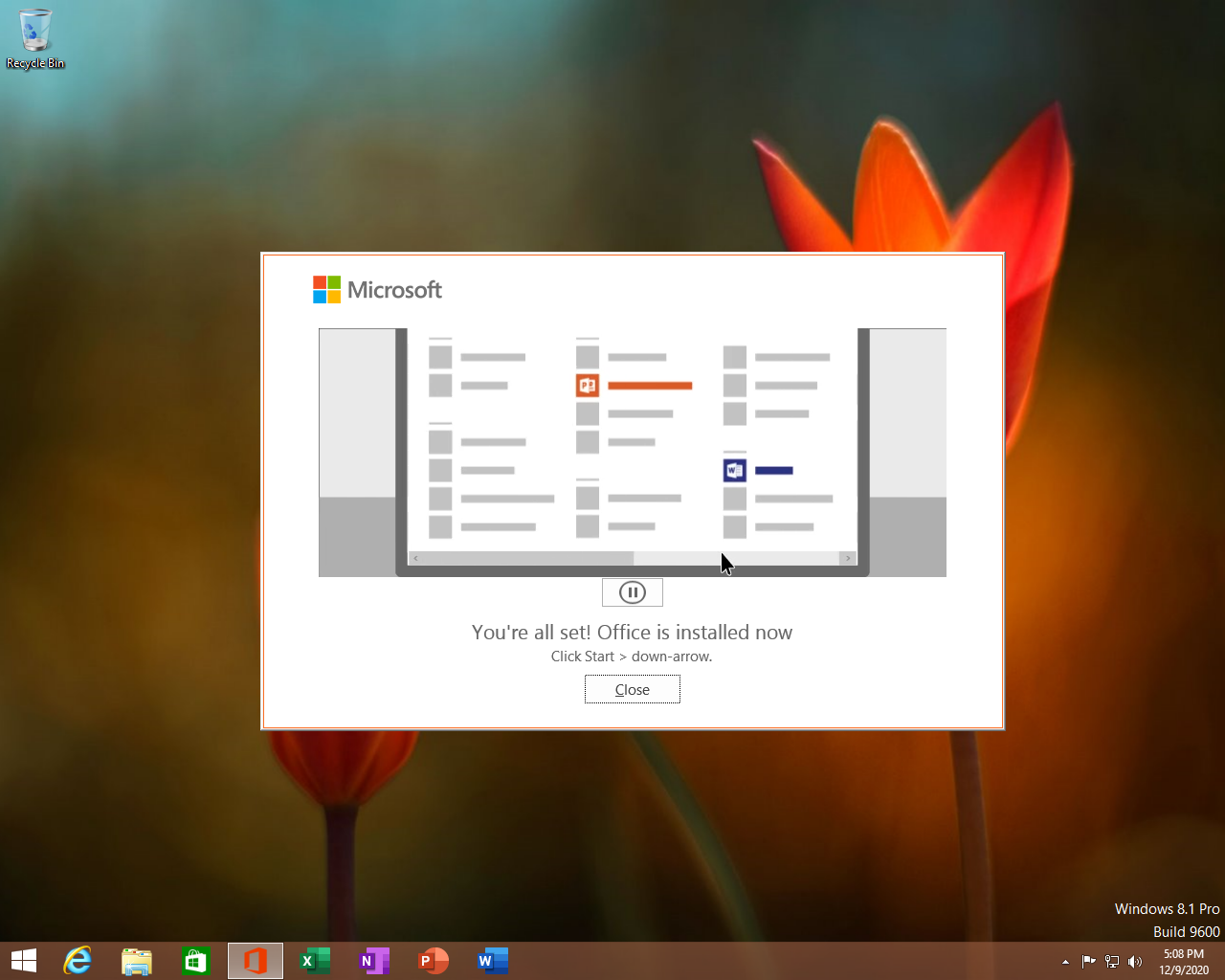Screen dimensions: 1225x980
Task: Show hidden tray icons arrow
Action: pyautogui.click(x=1065, y=962)
